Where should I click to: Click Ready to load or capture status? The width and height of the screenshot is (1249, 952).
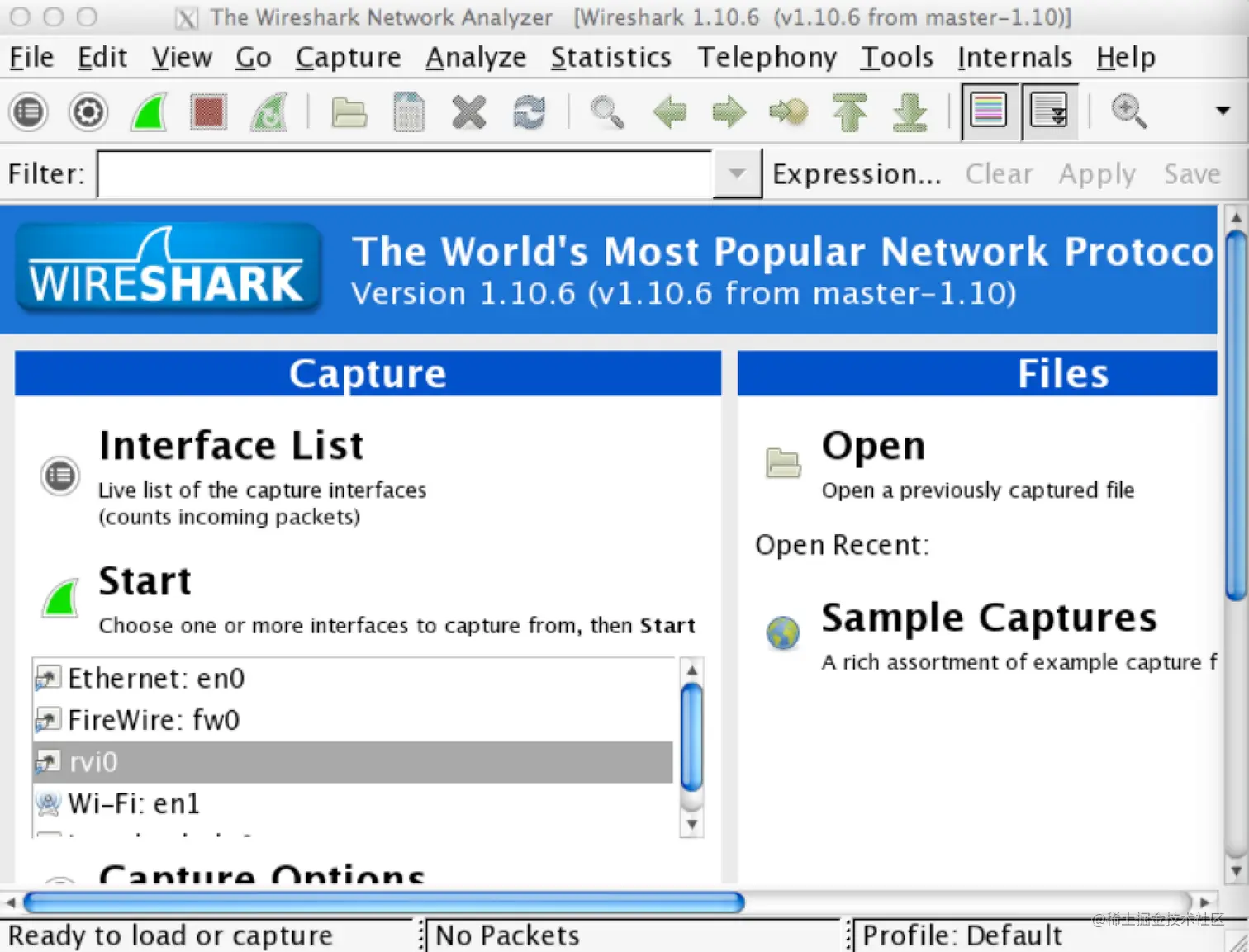click(170, 935)
